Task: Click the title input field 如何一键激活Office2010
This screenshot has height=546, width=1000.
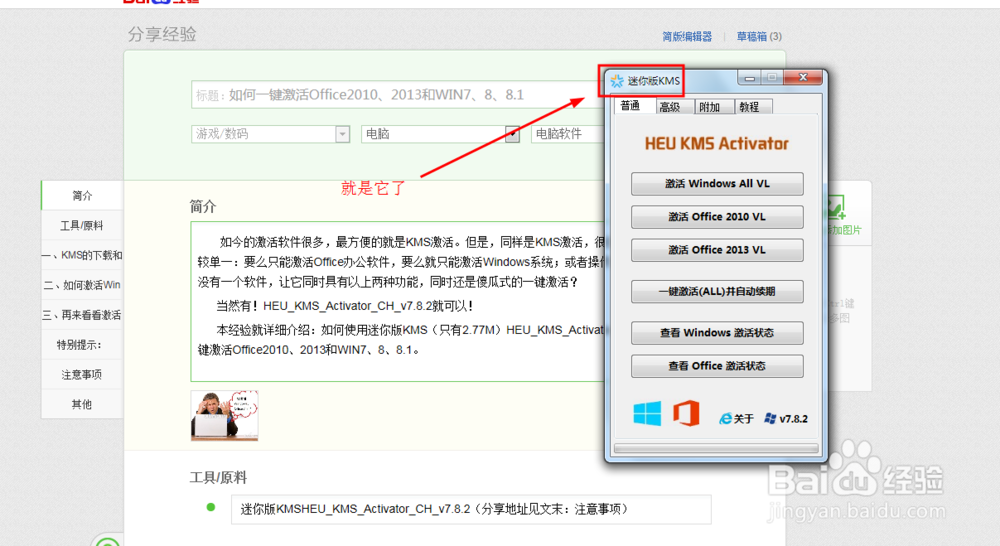Action: point(397,95)
